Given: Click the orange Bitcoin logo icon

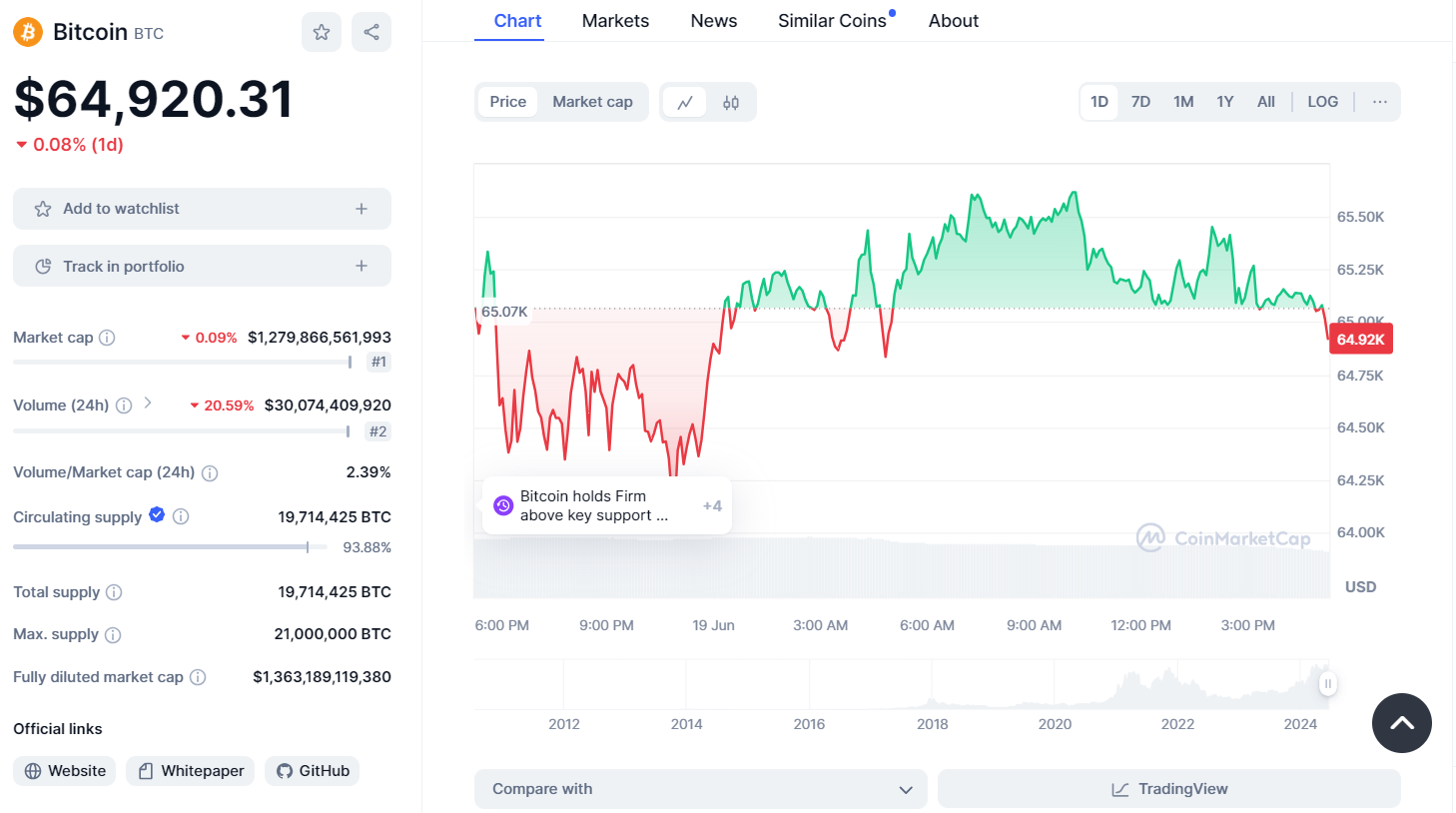Looking at the screenshot, I should [28, 33].
